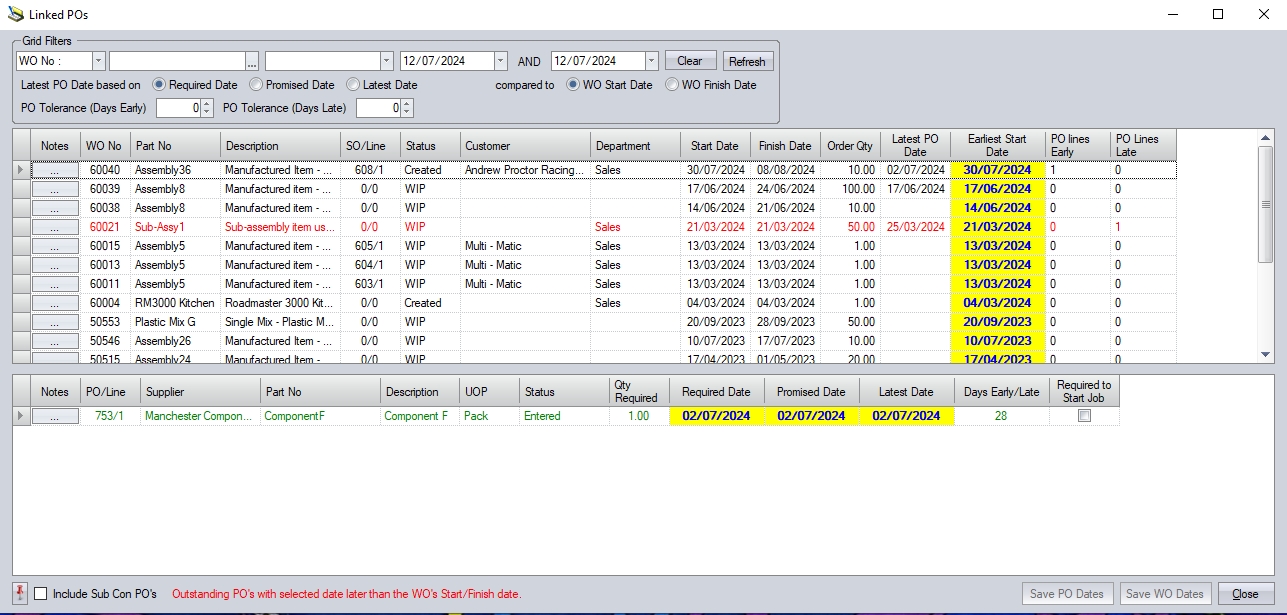
Task: Click the filter value browse ellipsis button
Action: 252,61
